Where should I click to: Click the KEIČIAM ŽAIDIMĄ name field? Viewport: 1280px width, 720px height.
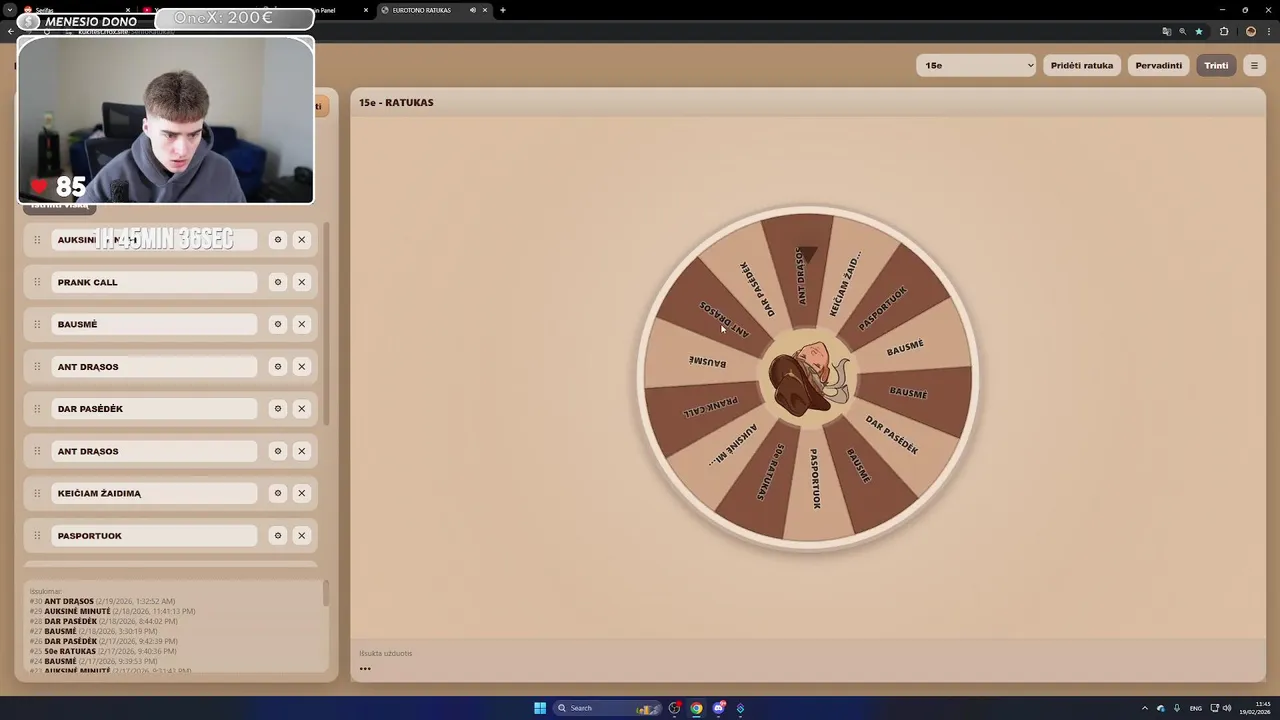pyautogui.click(x=154, y=493)
